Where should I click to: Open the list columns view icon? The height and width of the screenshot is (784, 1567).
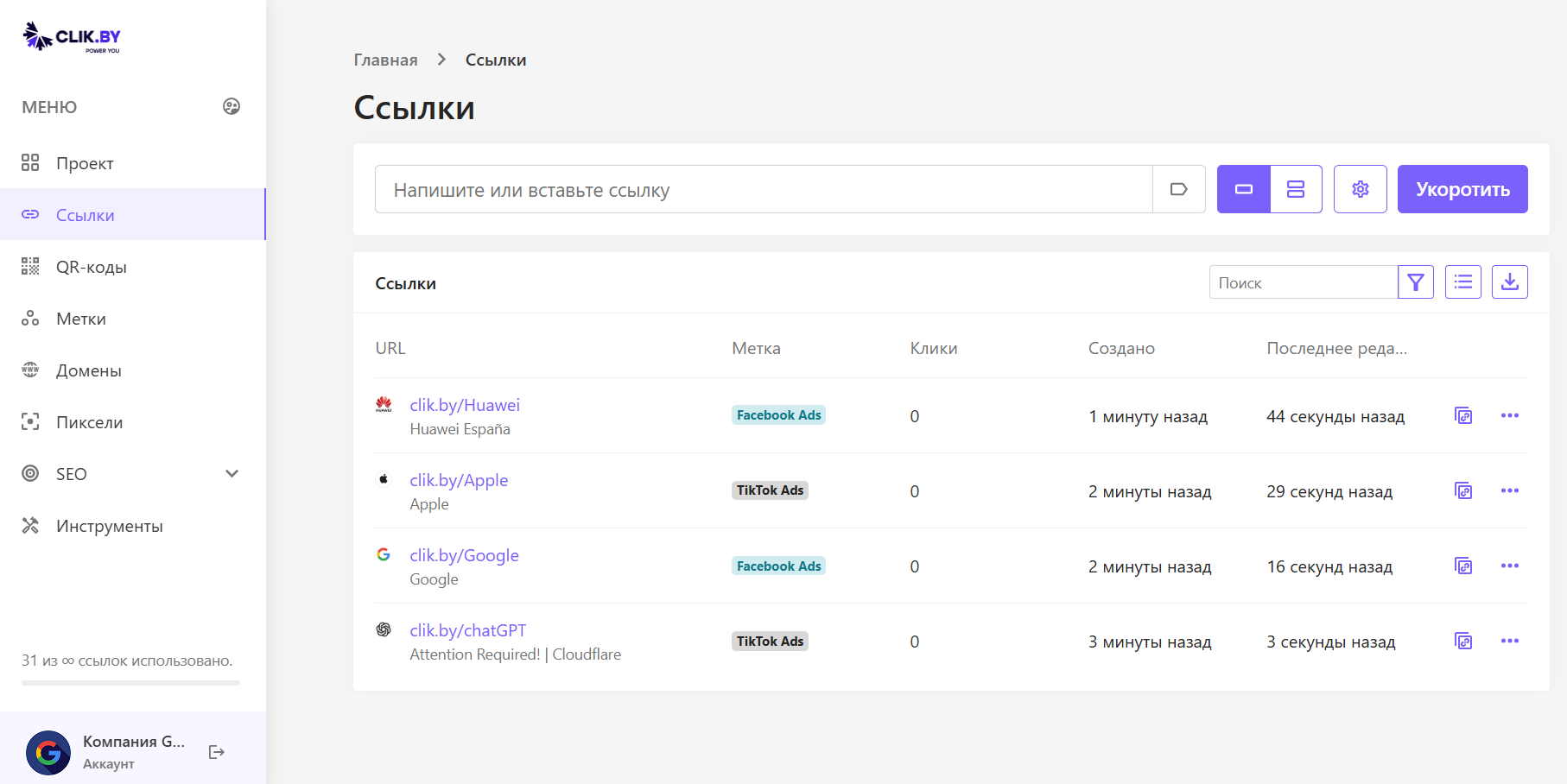(x=1462, y=282)
